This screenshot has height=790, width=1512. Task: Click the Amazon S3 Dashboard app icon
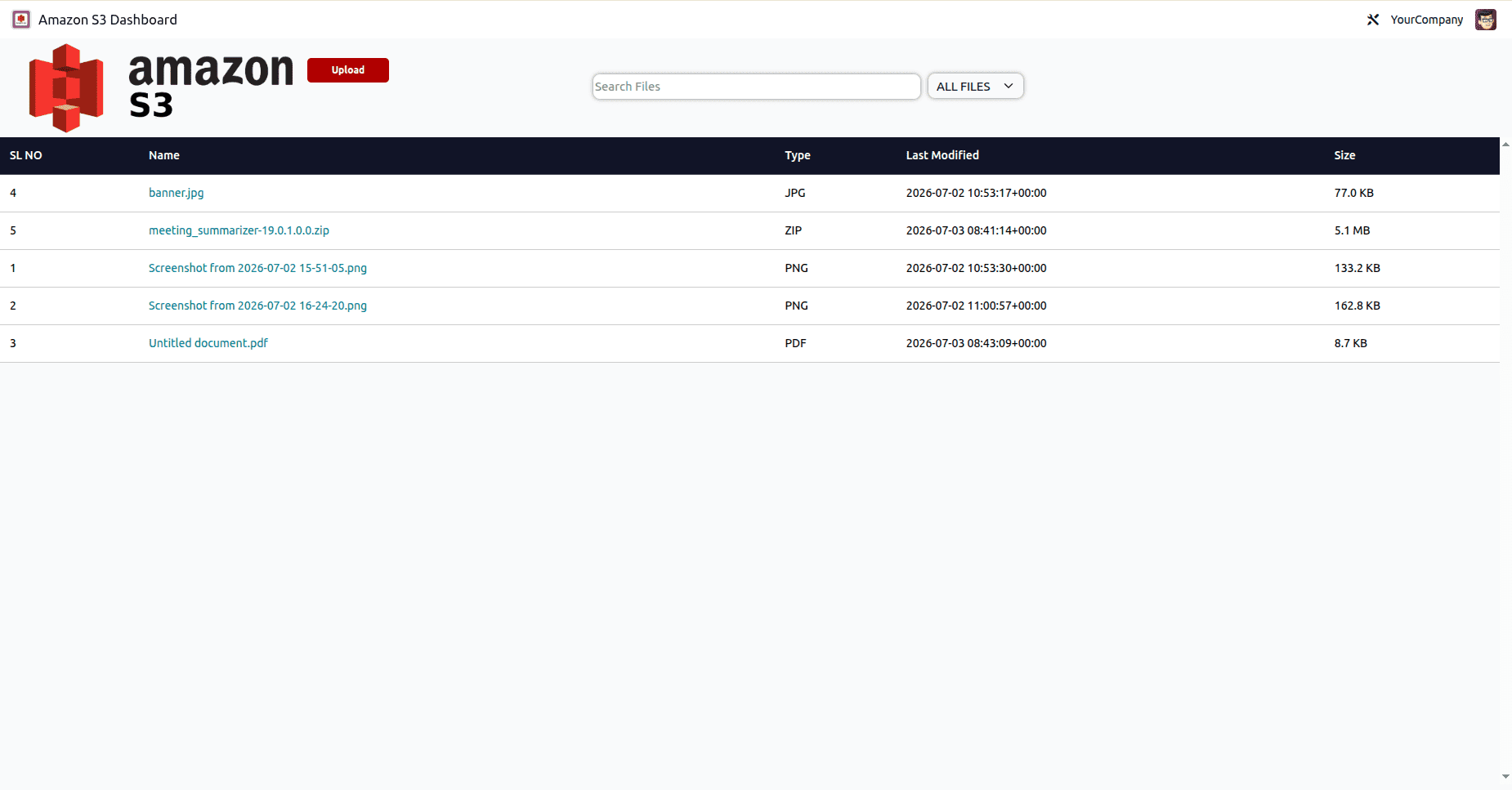coord(21,20)
